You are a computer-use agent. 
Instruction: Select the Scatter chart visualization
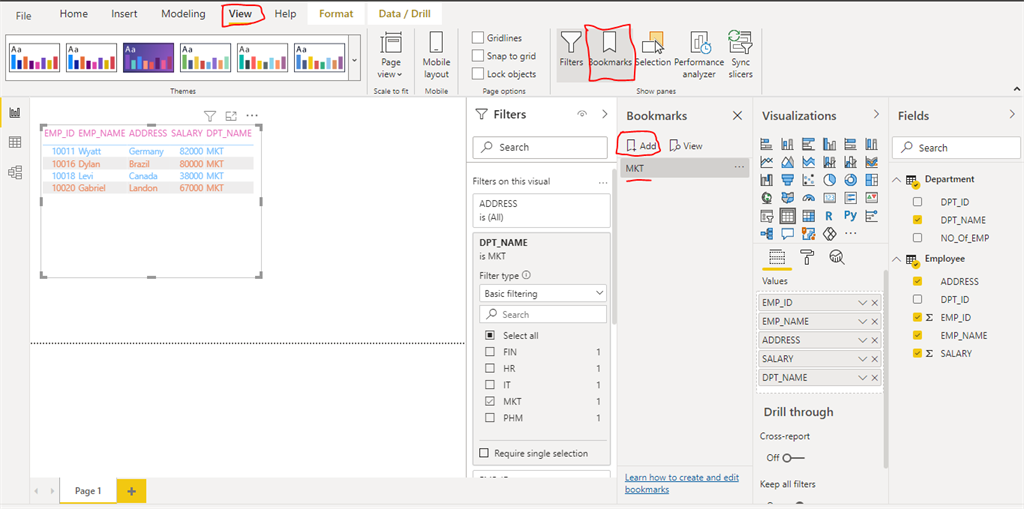tap(808, 179)
